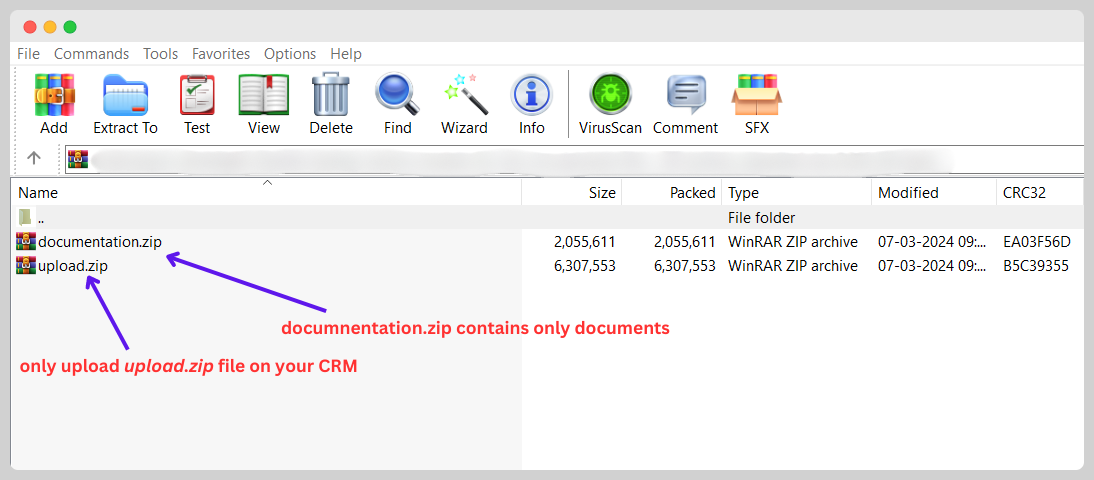1094x480 pixels.
Task: Open the Find magnifier tool
Action: [397, 96]
